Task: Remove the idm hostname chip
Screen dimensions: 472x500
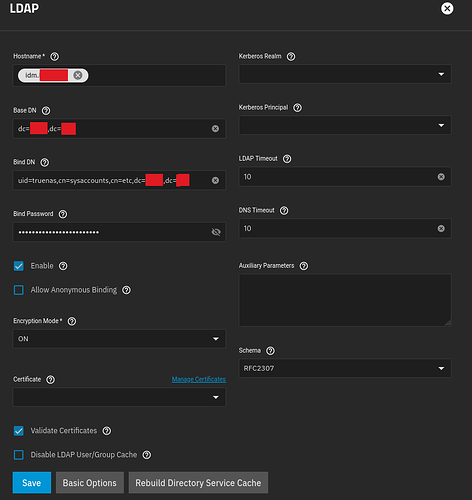Action: click(78, 75)
